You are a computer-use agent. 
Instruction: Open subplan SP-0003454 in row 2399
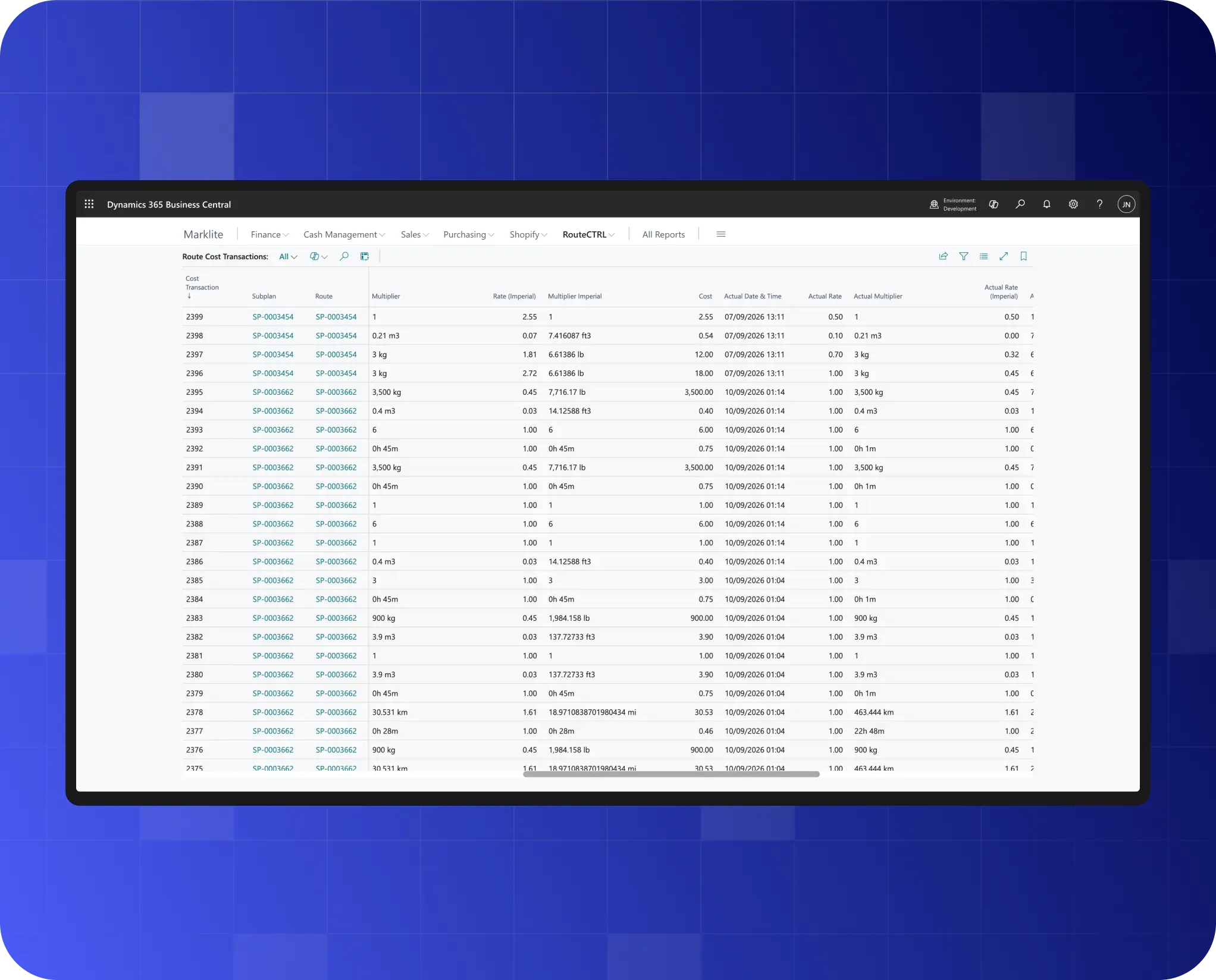click(273, 317)
